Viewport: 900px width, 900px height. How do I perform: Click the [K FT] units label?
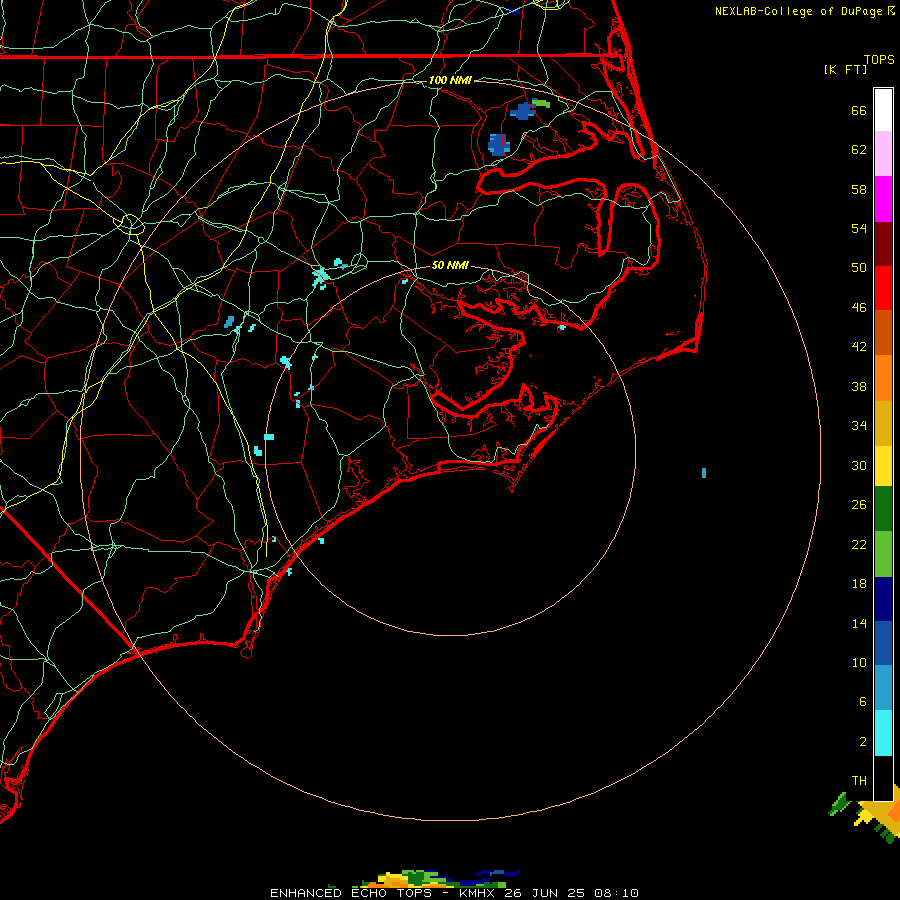[x=845, y=69]
